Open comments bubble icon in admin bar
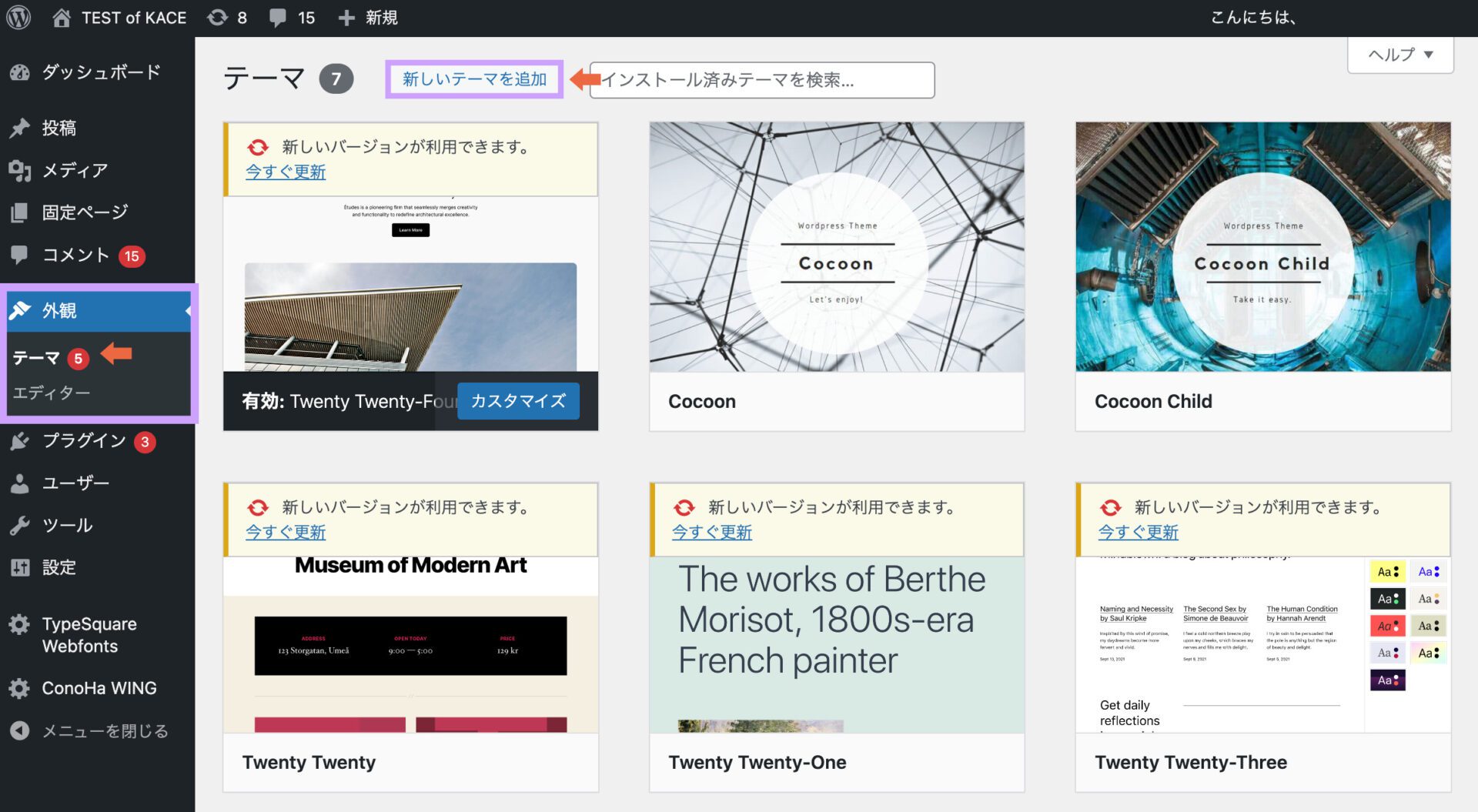The height and width of the screenshot is (812, 1478). click(x=278, y=18)
